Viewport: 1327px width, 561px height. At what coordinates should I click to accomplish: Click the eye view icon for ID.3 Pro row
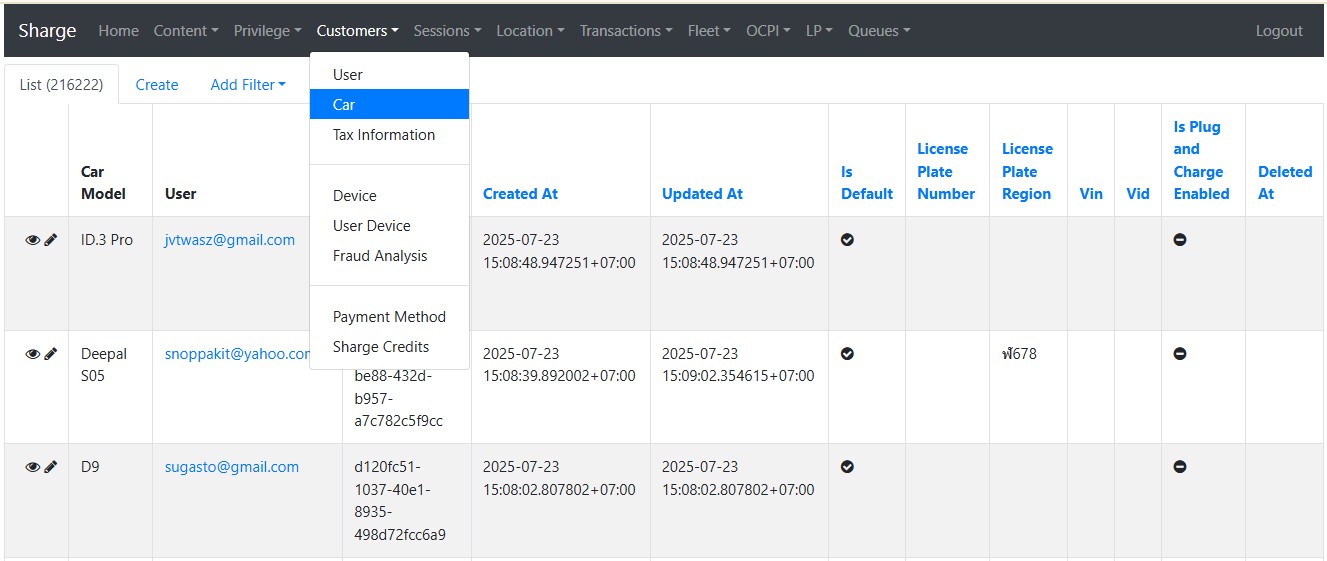[x=32, y=240]
